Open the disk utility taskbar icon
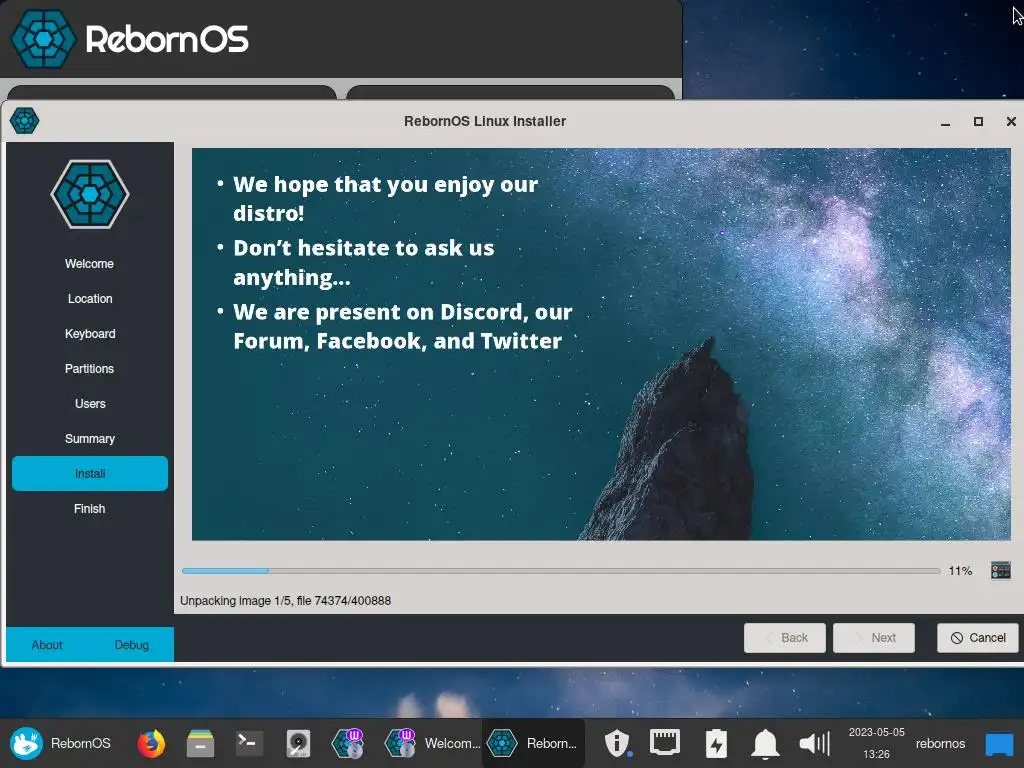 (298, 743)
